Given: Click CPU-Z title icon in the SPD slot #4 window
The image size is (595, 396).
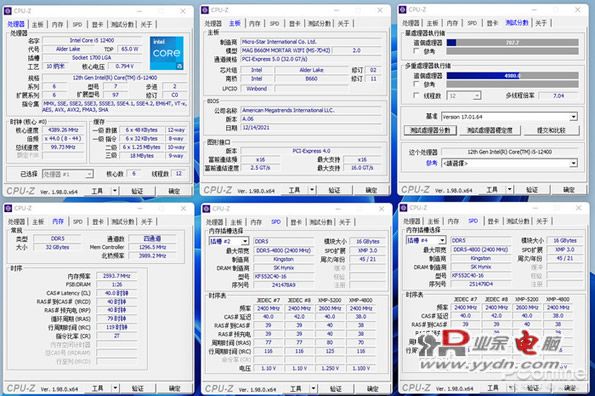Looking at the screenshot, I should click(404, 208).
